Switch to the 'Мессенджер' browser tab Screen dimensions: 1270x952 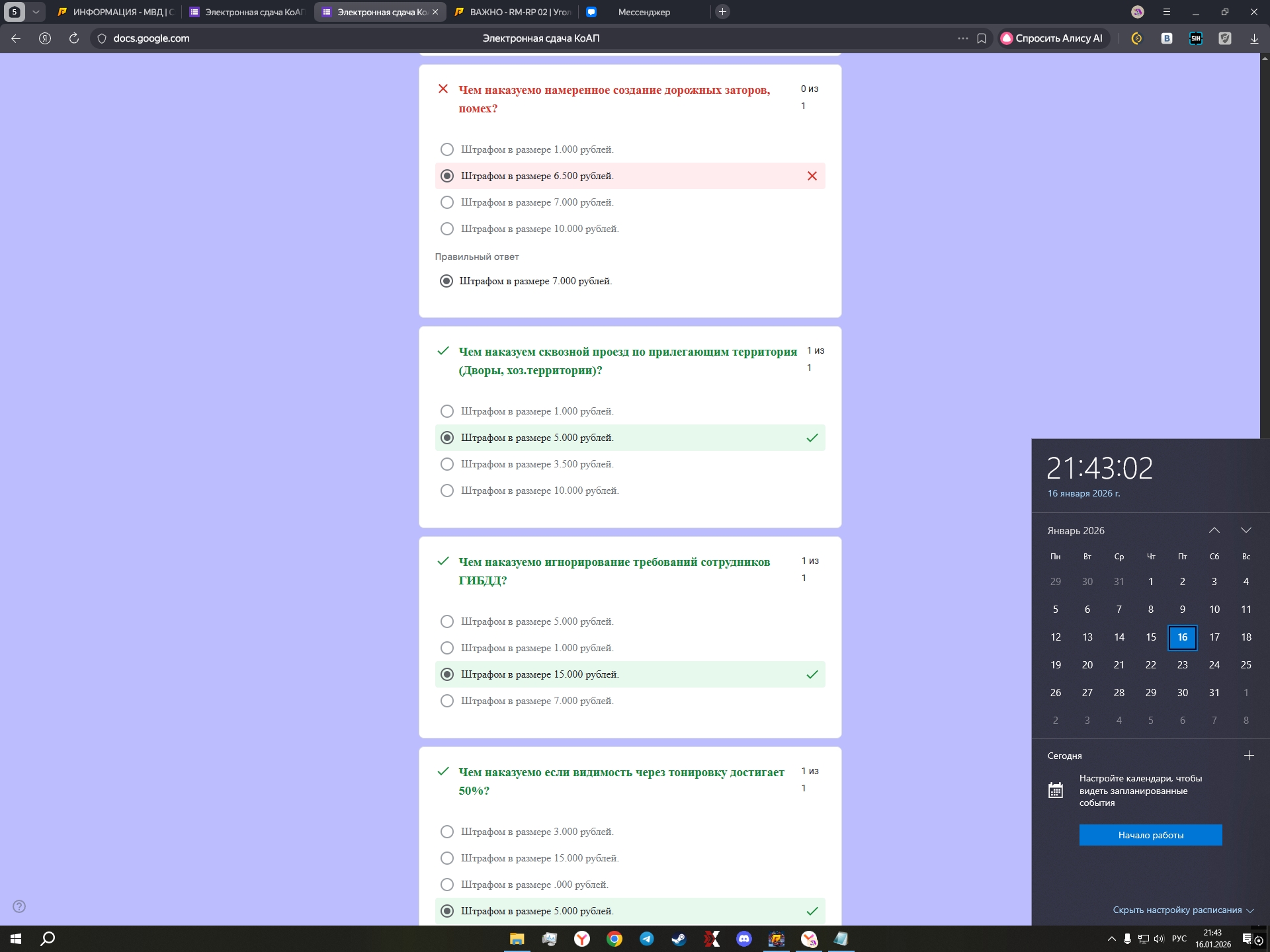pos(644,12)
